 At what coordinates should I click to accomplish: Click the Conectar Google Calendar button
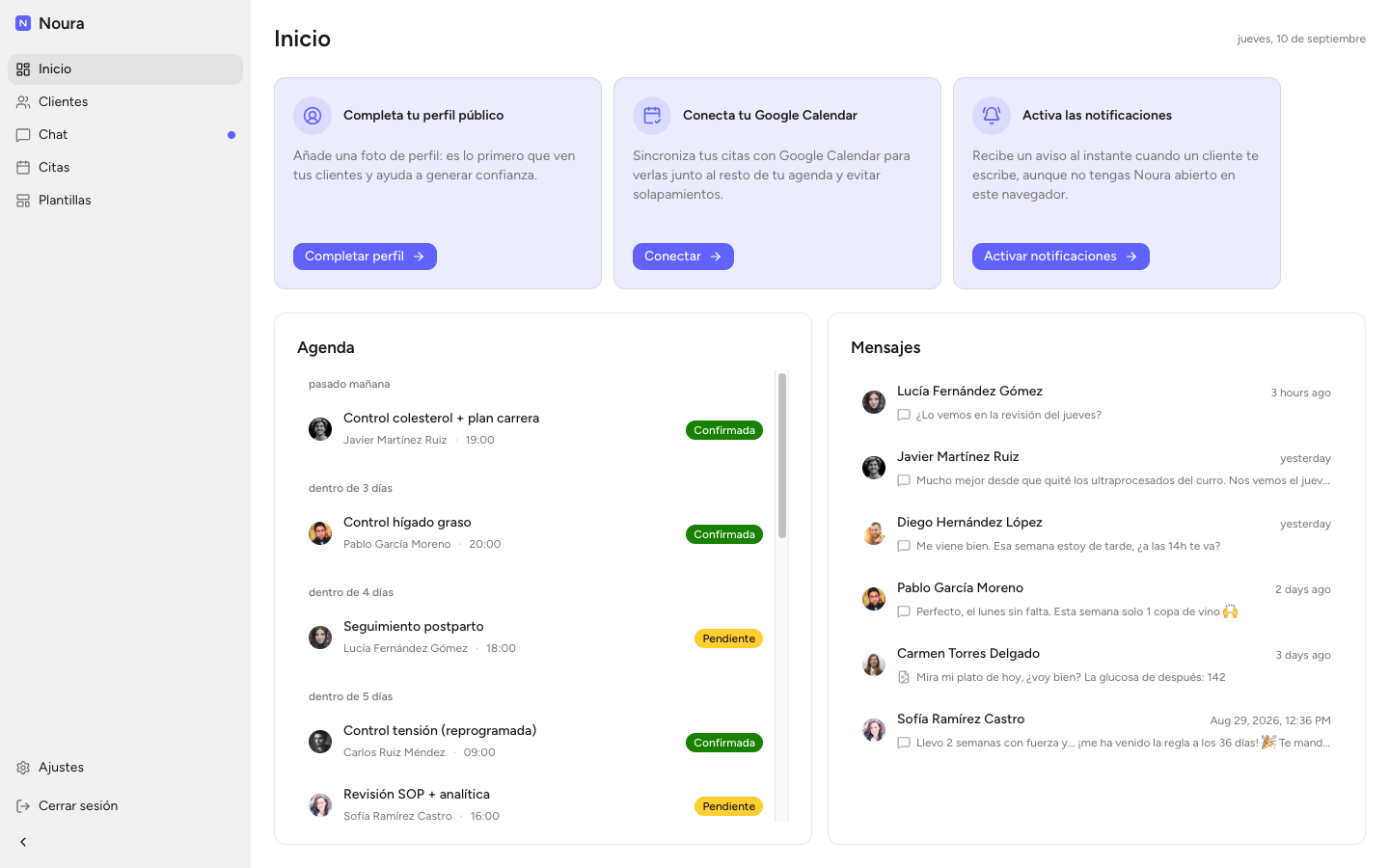pyautogui.click(x=683, y=257)
